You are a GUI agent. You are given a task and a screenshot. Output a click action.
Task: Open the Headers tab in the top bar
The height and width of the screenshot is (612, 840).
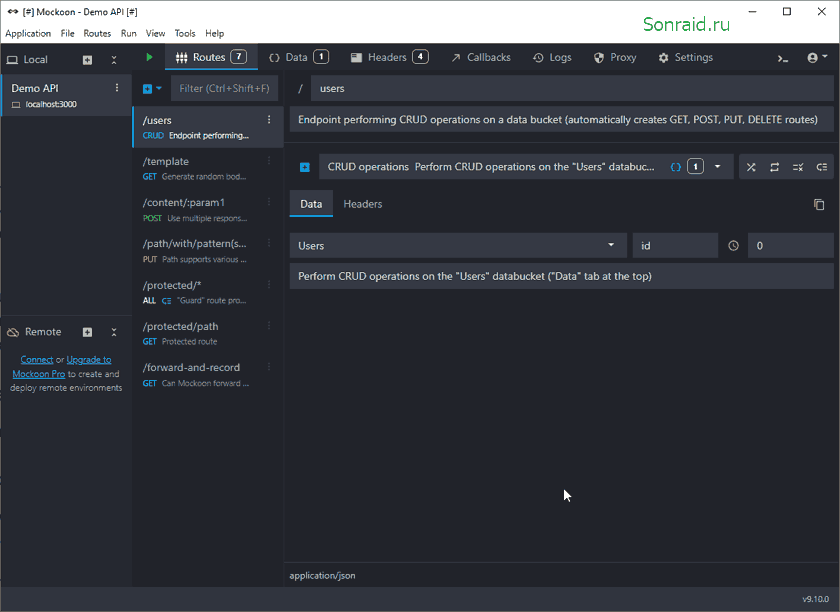pos(389,57)
